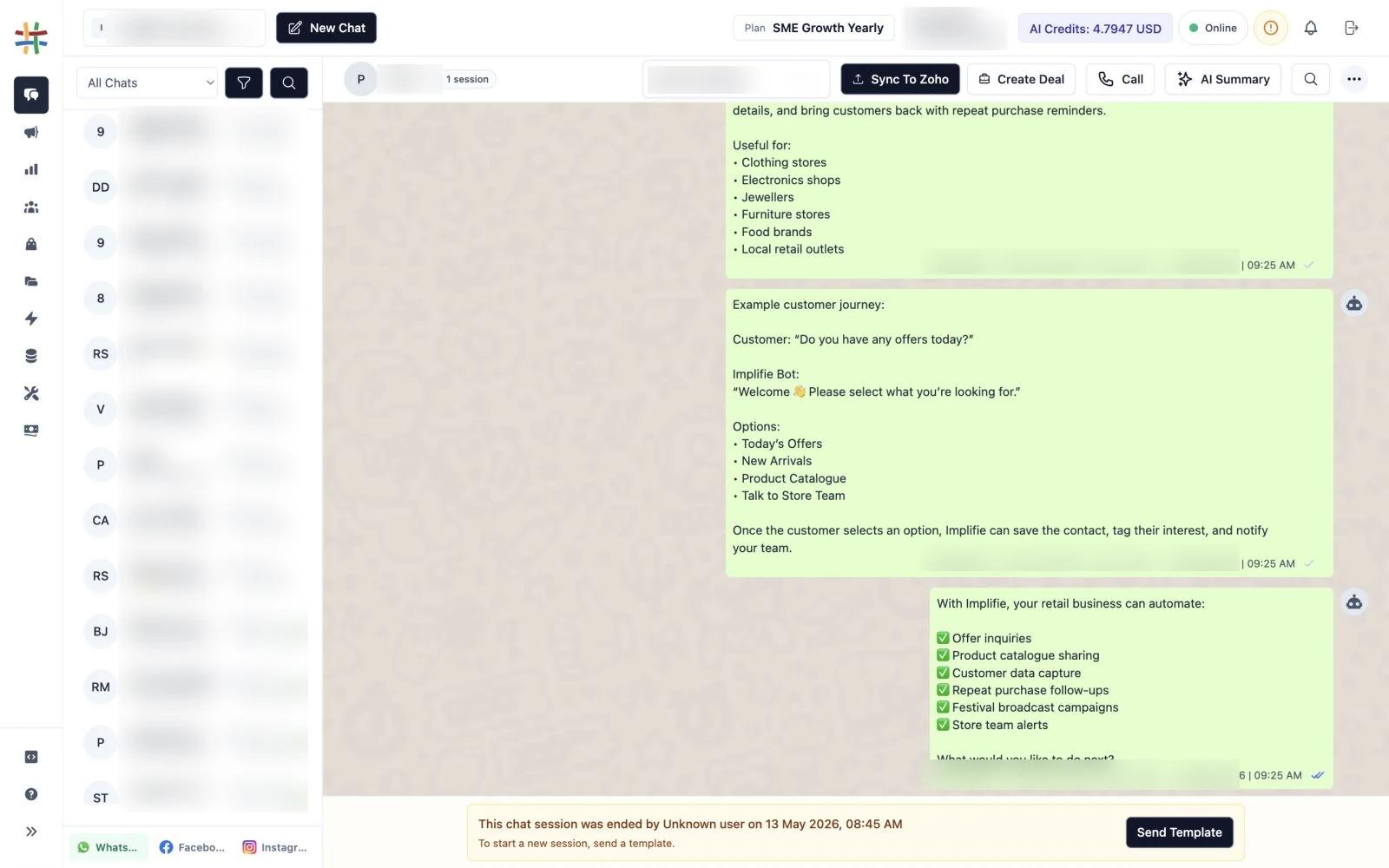1389x868 pixels.
Task: Click the bot icon beside With Implifie message
Action: [1353, 602]
